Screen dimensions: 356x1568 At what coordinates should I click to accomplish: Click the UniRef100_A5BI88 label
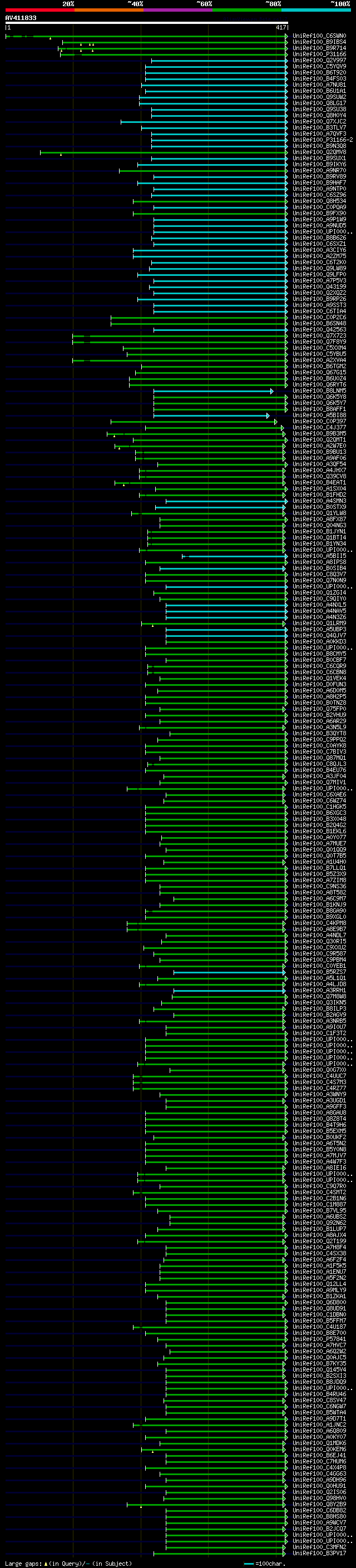coord(319,415)
